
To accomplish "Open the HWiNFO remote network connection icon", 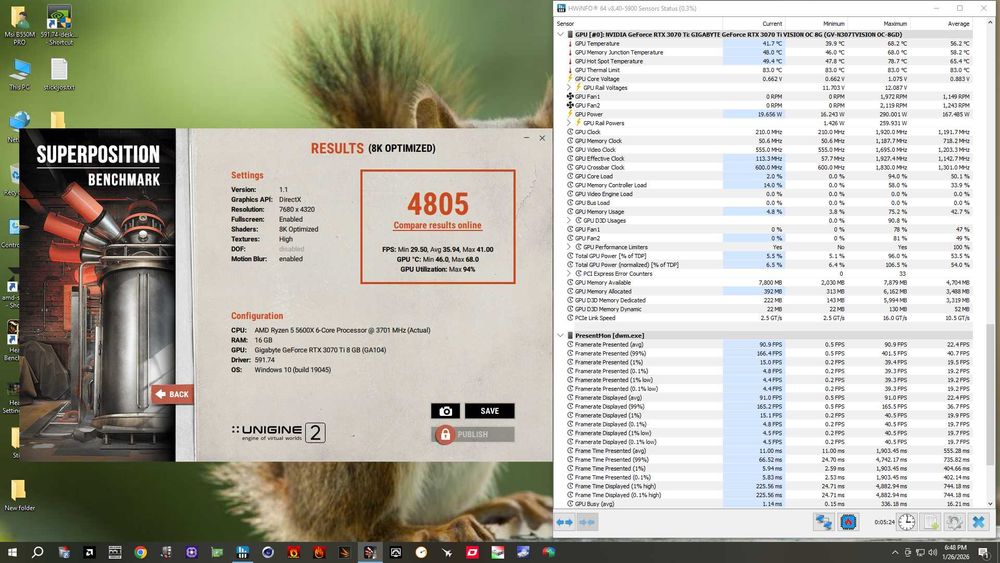I will tap(823, 522).
